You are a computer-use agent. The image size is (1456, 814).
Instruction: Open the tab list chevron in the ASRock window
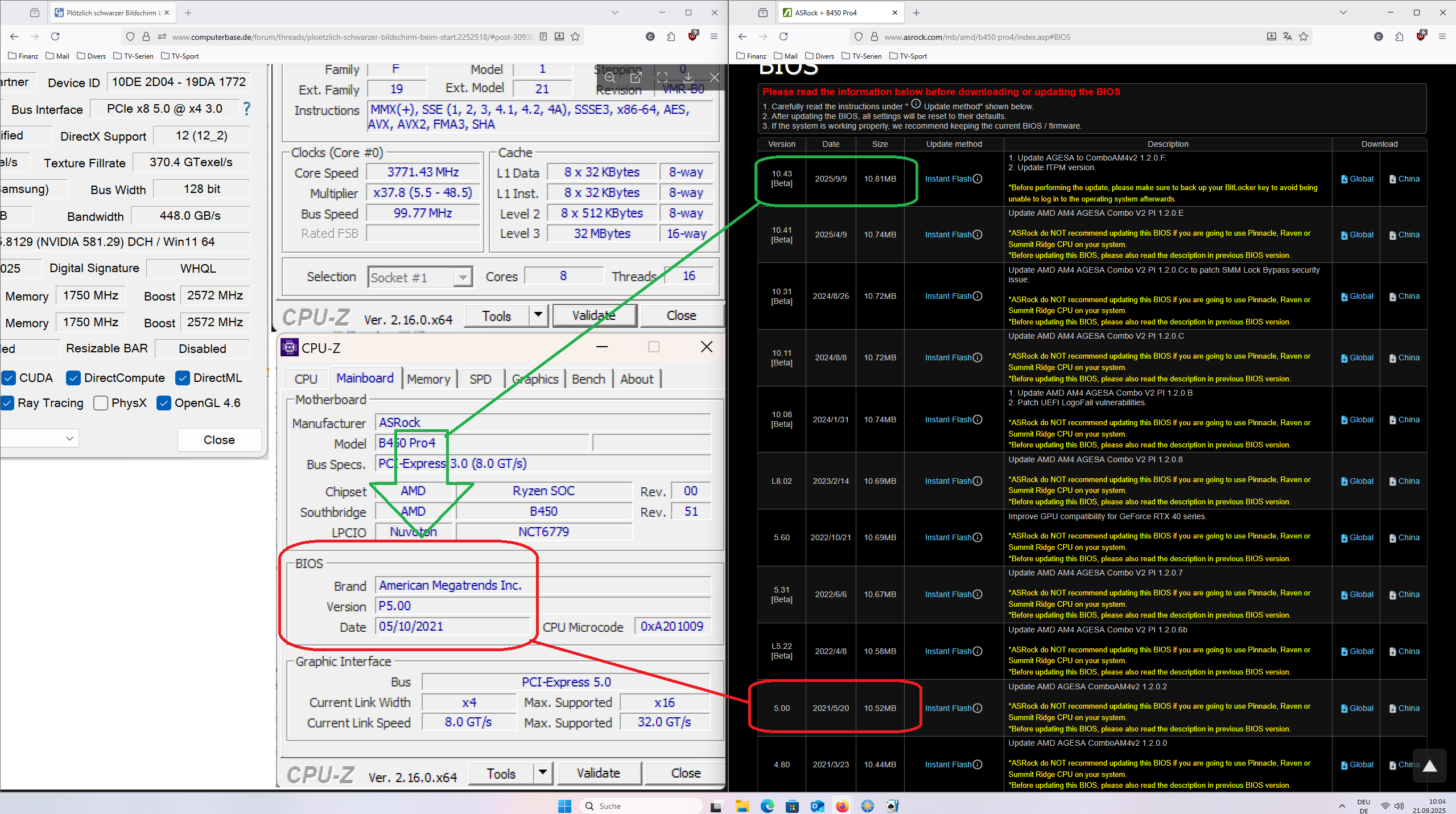(x=1343, y=13)
